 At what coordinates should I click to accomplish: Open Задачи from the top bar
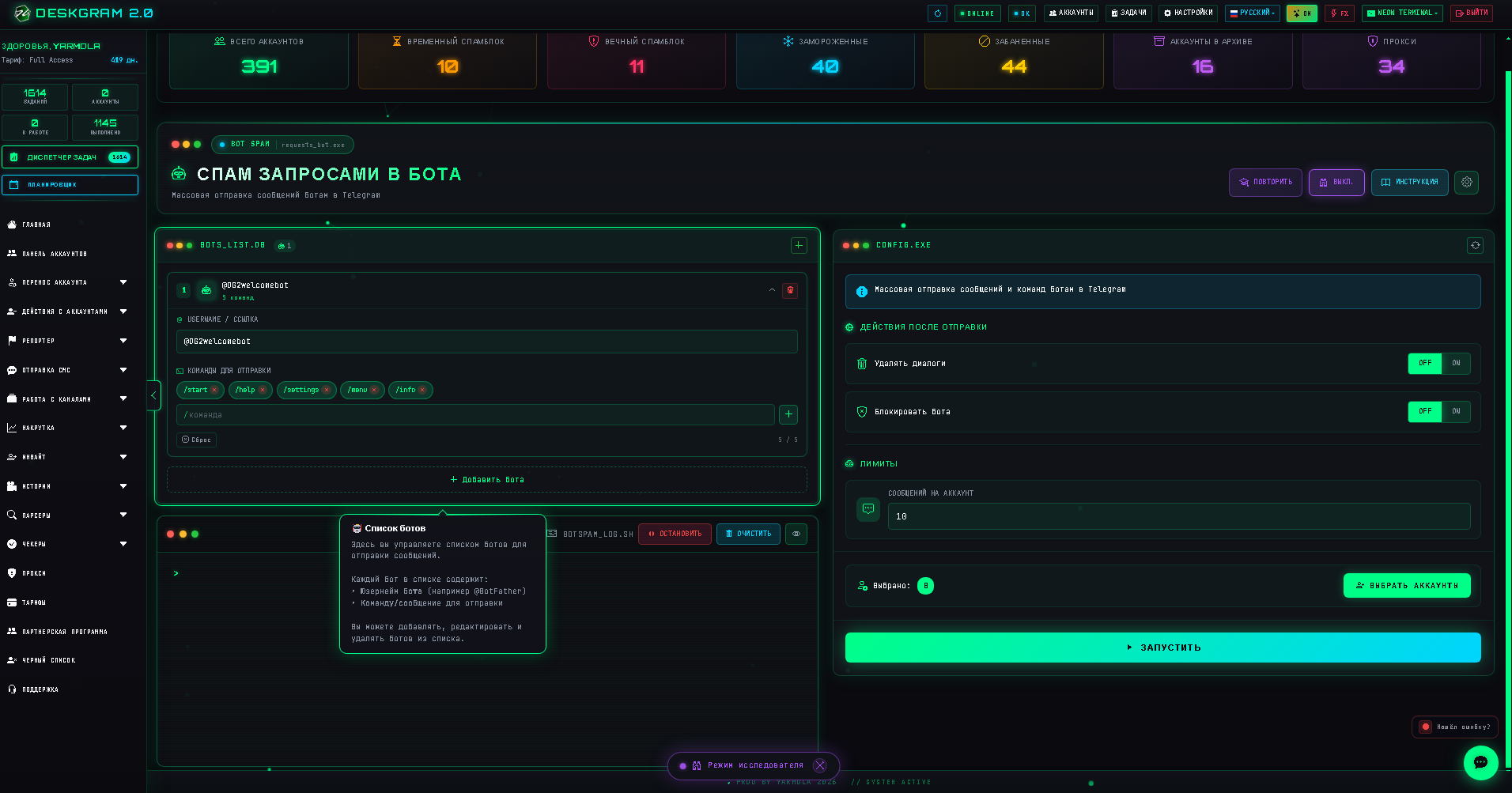tap(1128, 13)
